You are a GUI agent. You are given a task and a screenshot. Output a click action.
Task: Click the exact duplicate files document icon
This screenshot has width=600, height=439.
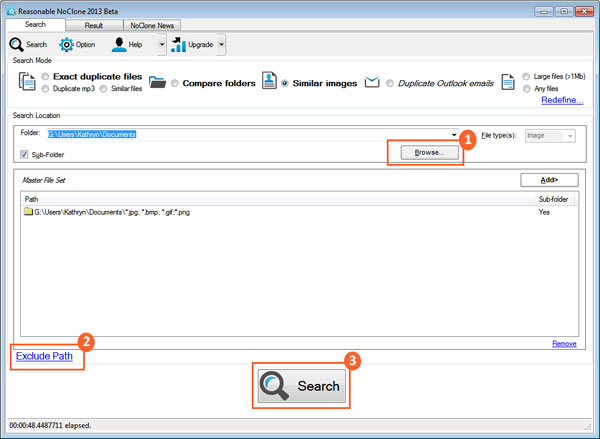27,81
